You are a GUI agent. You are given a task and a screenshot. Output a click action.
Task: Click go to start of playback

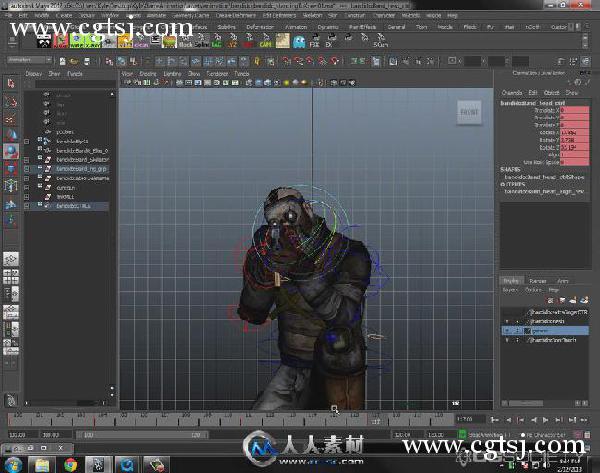(x=495, y=420)
